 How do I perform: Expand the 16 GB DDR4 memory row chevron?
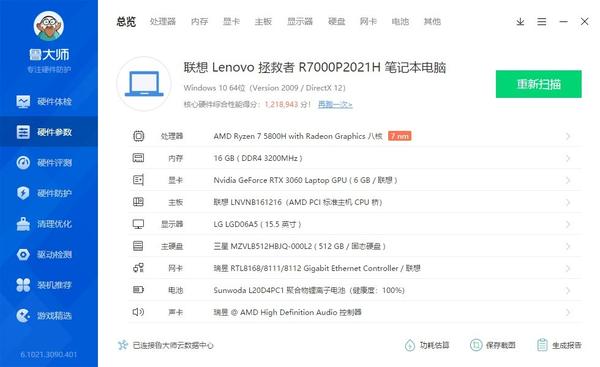568,158
